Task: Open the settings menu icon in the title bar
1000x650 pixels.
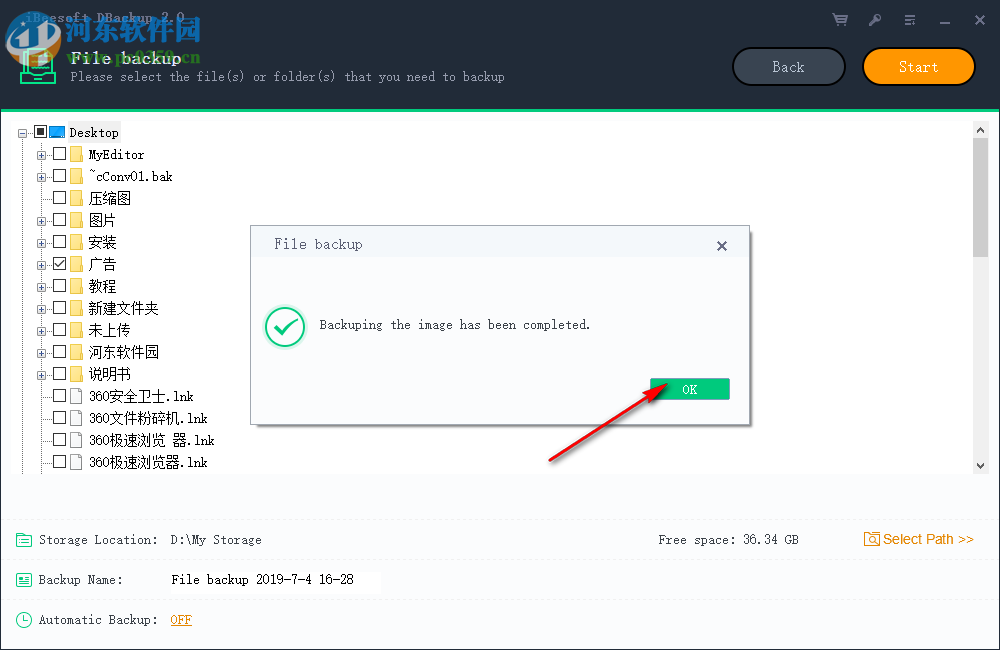Action: (909, 19)
